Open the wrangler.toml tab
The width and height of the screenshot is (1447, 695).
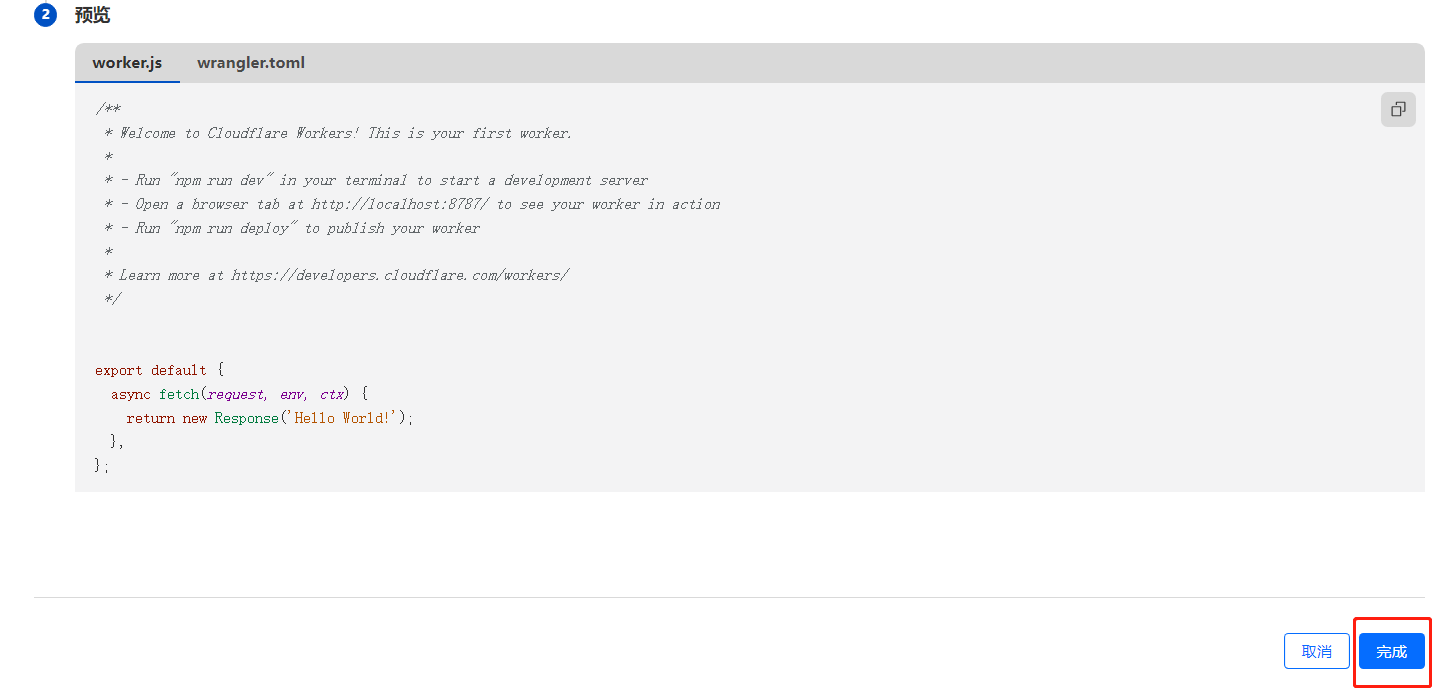251,63
